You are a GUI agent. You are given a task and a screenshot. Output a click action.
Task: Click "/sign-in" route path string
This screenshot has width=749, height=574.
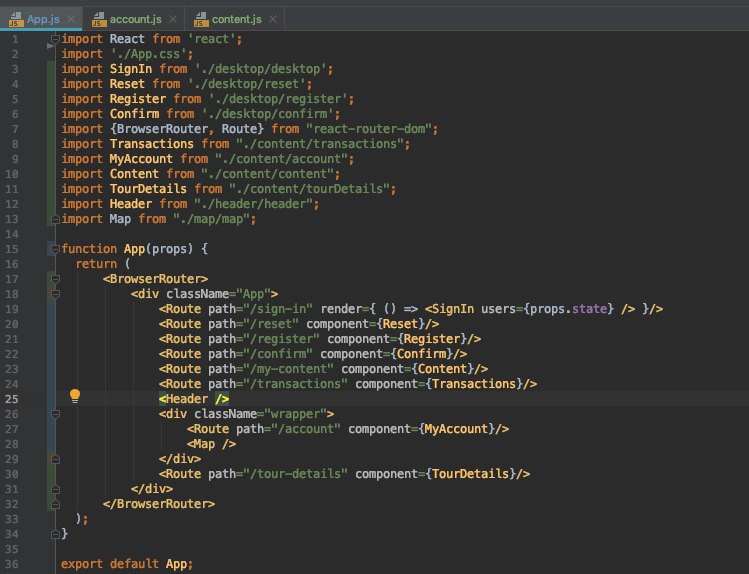click(278, 309)
